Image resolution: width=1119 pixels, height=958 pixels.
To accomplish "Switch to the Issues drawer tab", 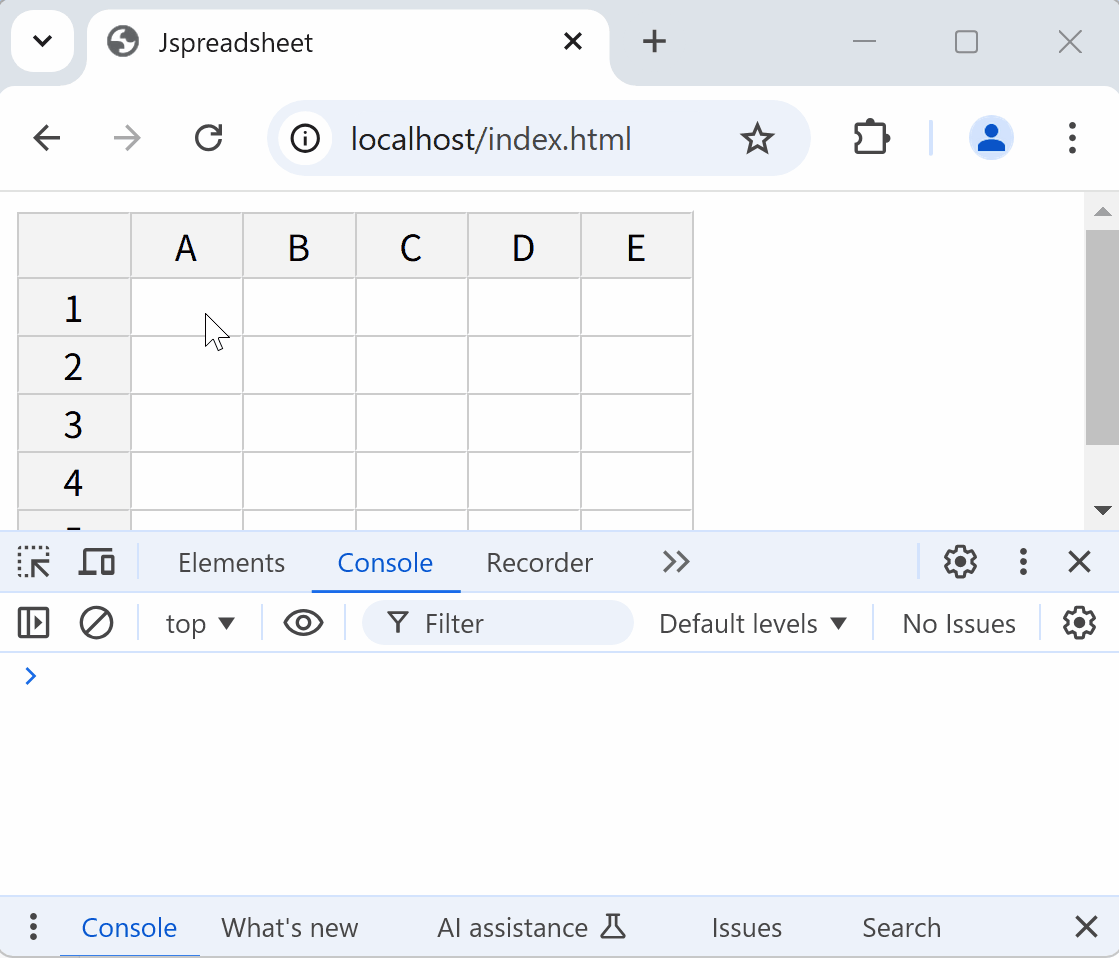I will click(746, 927).
